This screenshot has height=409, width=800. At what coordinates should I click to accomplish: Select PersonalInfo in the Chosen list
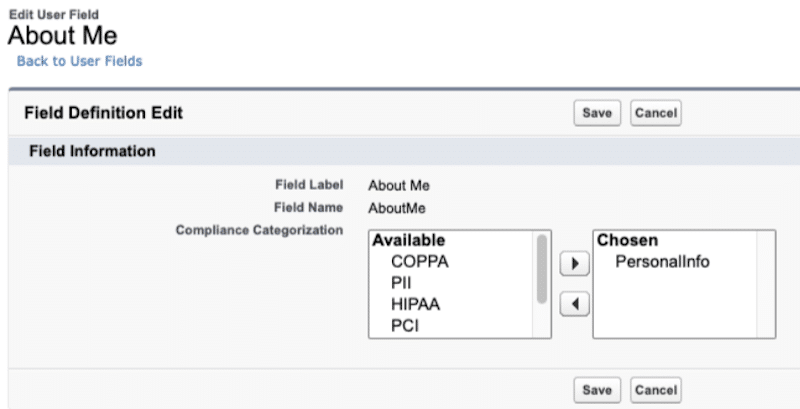point(662,262)
